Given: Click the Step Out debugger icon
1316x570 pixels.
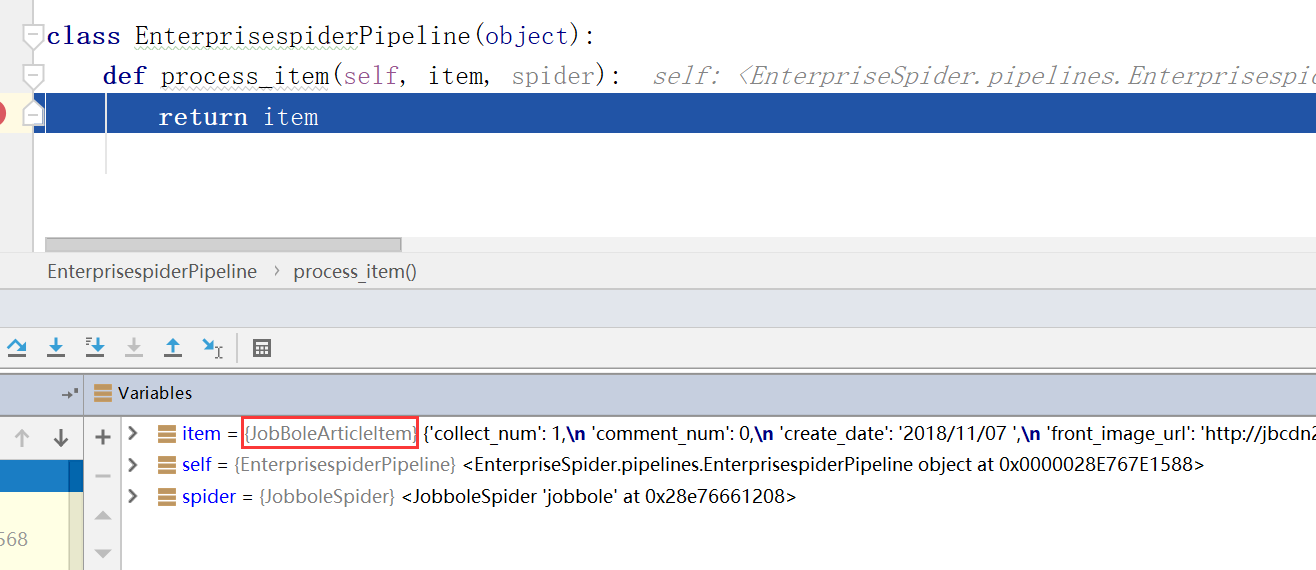Looking at the screenshot, I should click(173, 347).
